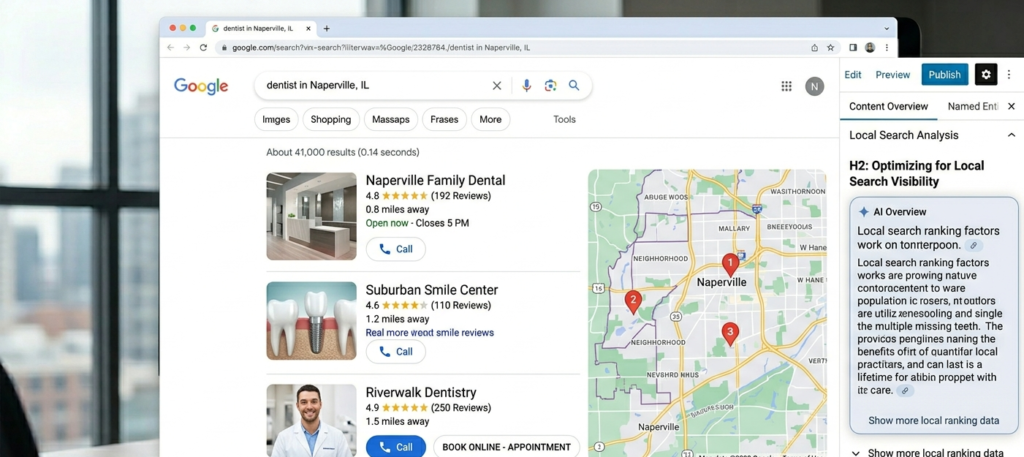Click the link chip after 'ite care.'
Viewport: 1024px width, 457px height.
[x=904, y=390]
